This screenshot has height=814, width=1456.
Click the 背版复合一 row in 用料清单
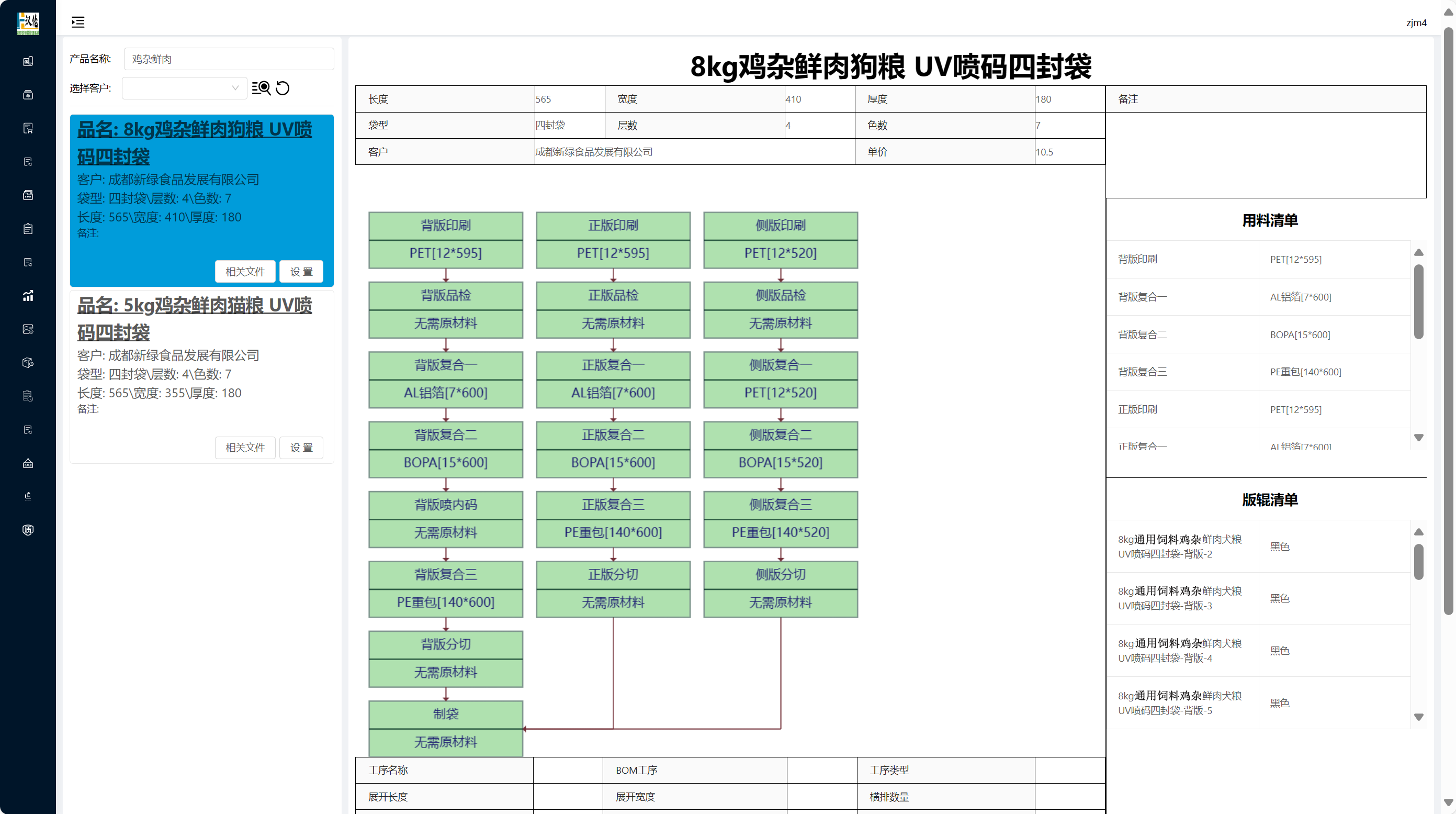pyautogui.click(x=1258, y=297)
